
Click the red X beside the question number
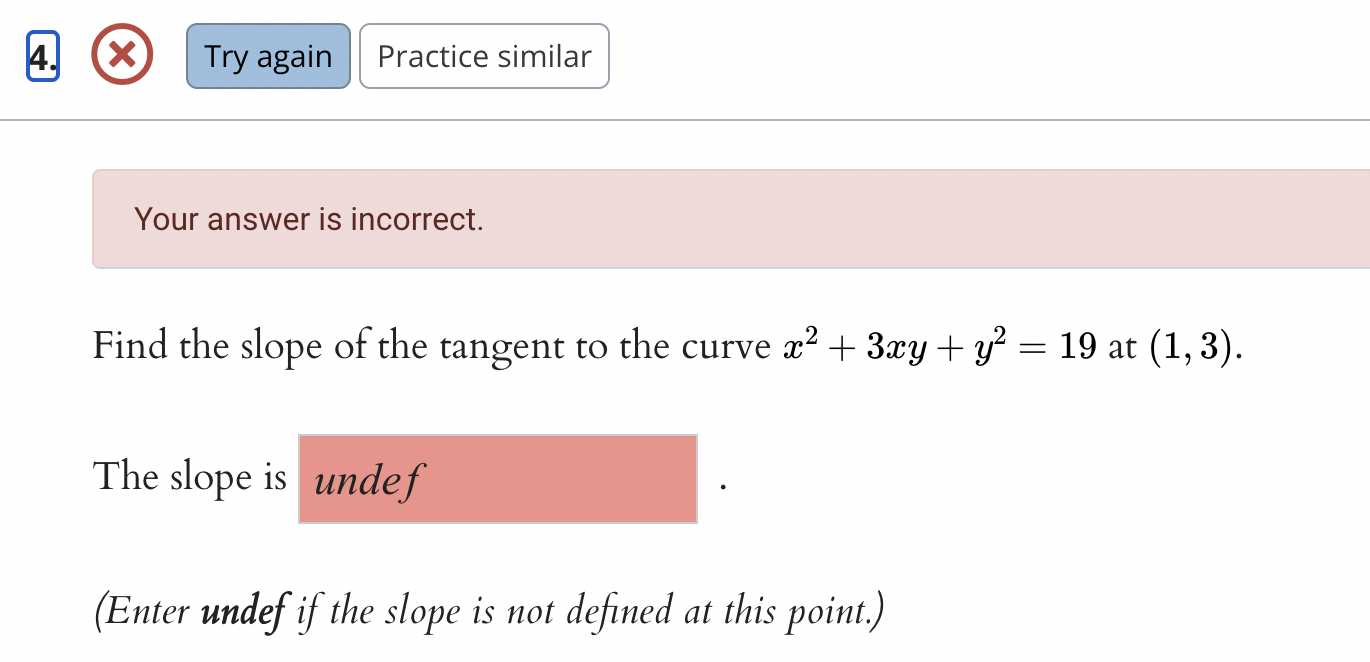(121, 56)
